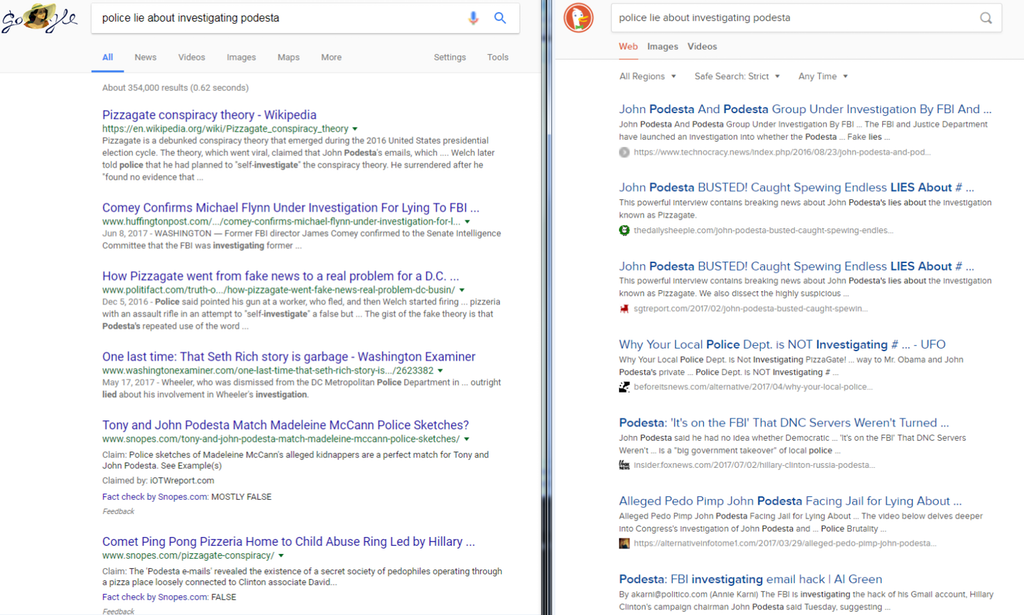This screenshot has width=1024, height=615.
Task: Click the Google voice search microphone icon
Action: (x=473, y=18)
